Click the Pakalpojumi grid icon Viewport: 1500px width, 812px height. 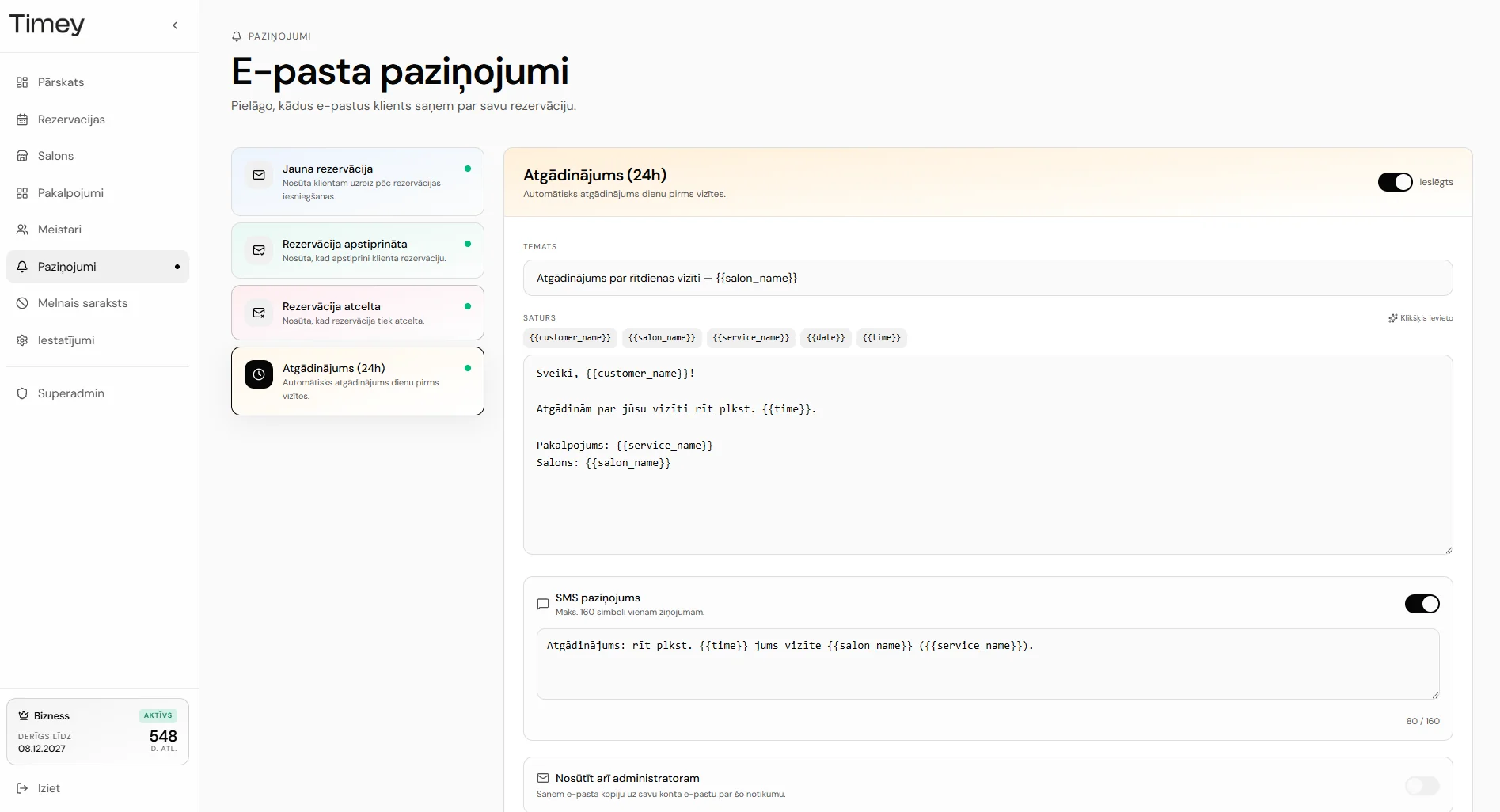pyautogui.click(x=22, y=193)
